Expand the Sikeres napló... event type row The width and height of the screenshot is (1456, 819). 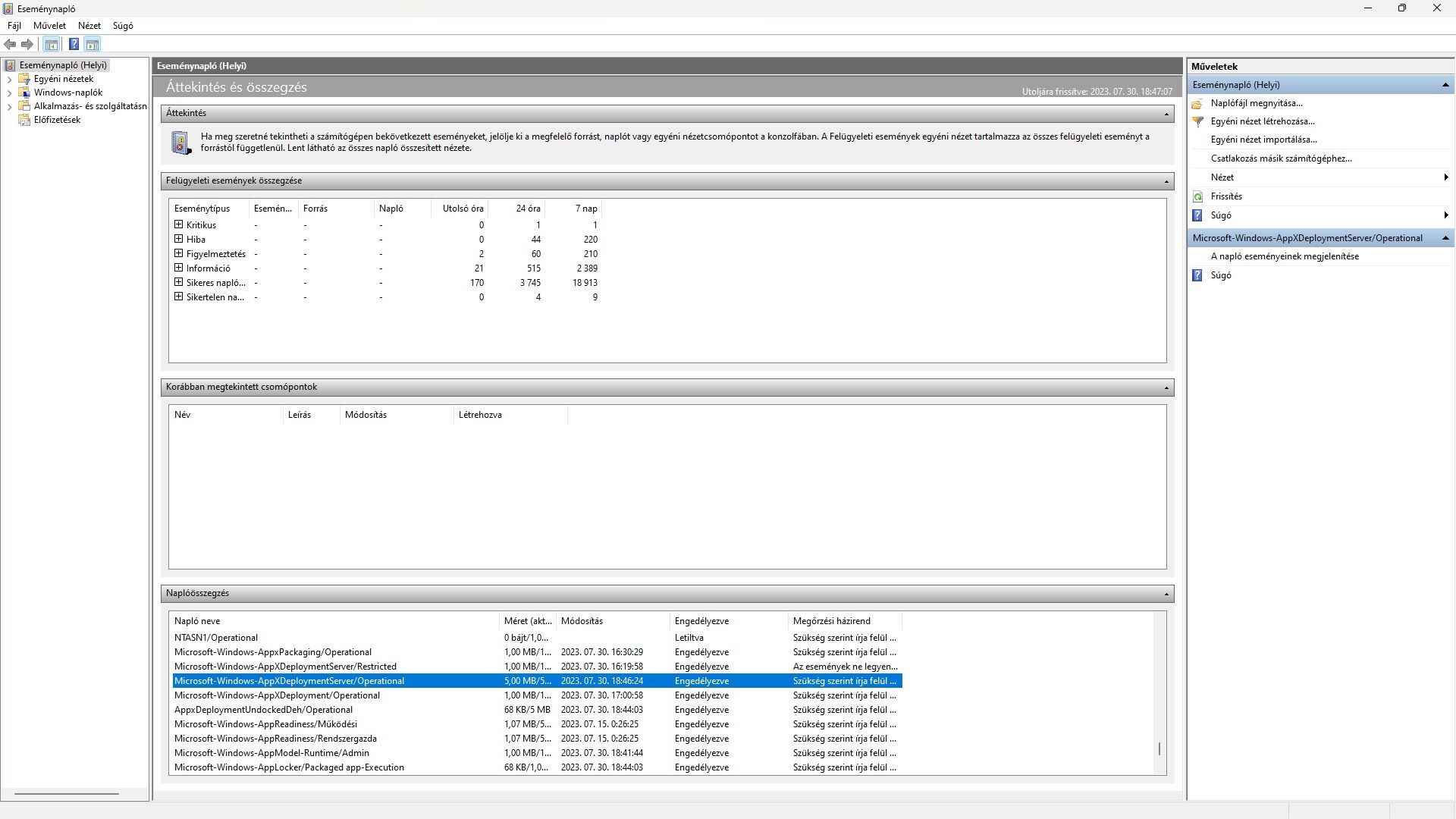(179, 282)
